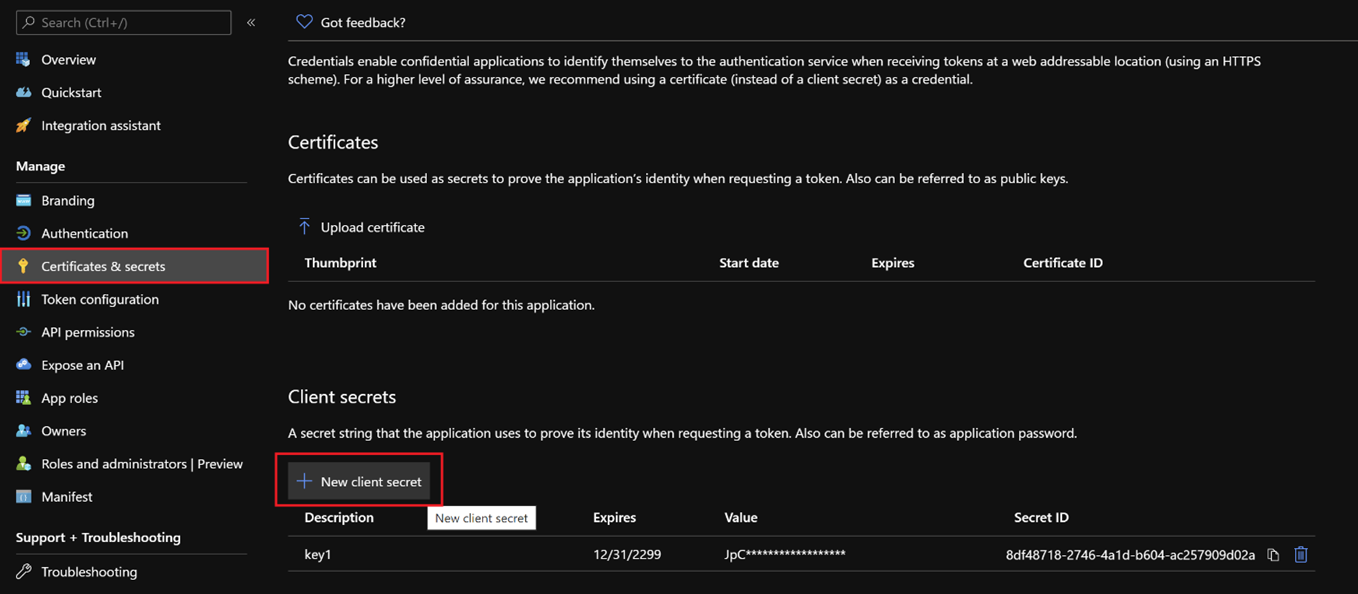
Task: Open the Overview page
Action: pyautogui.click(x=68, y=60)
